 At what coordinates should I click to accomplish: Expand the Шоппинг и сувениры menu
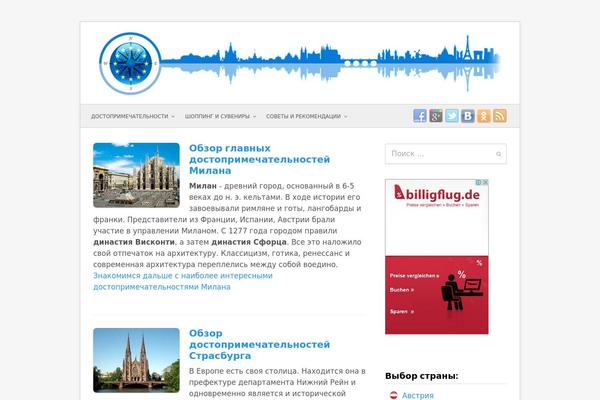click(220, 116)
